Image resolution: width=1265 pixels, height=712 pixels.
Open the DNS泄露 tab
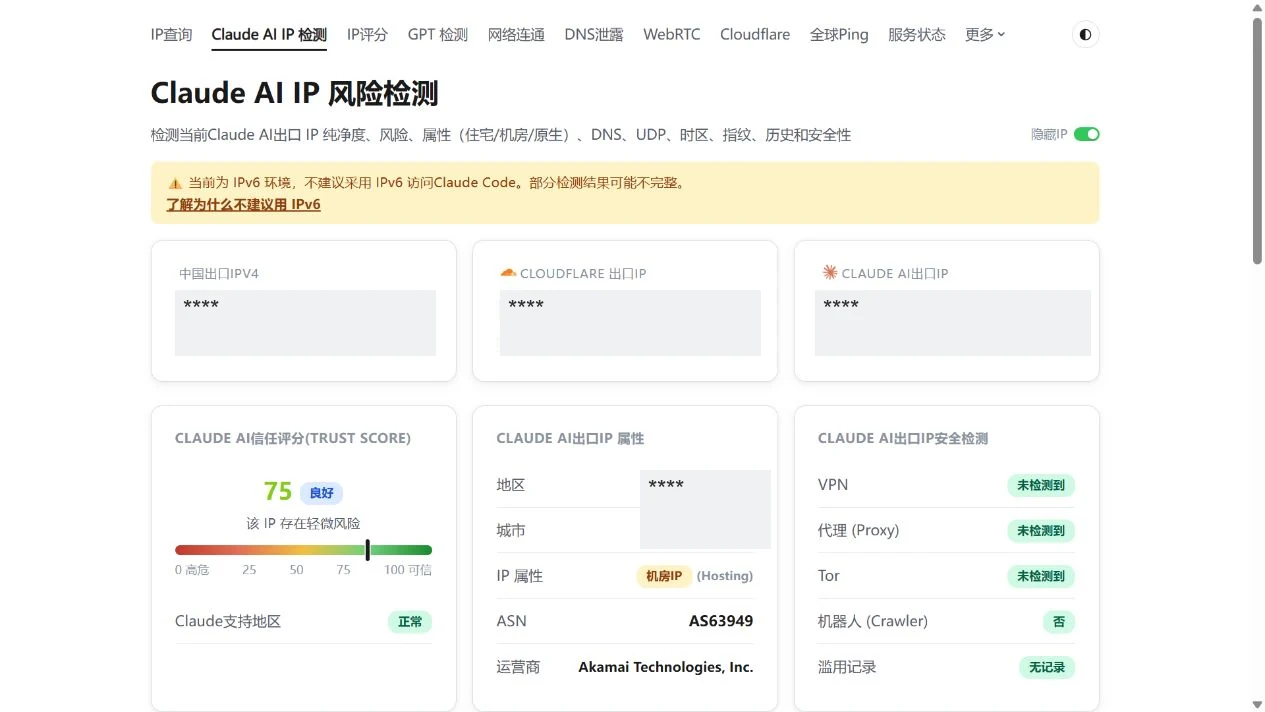click(594, 35)
